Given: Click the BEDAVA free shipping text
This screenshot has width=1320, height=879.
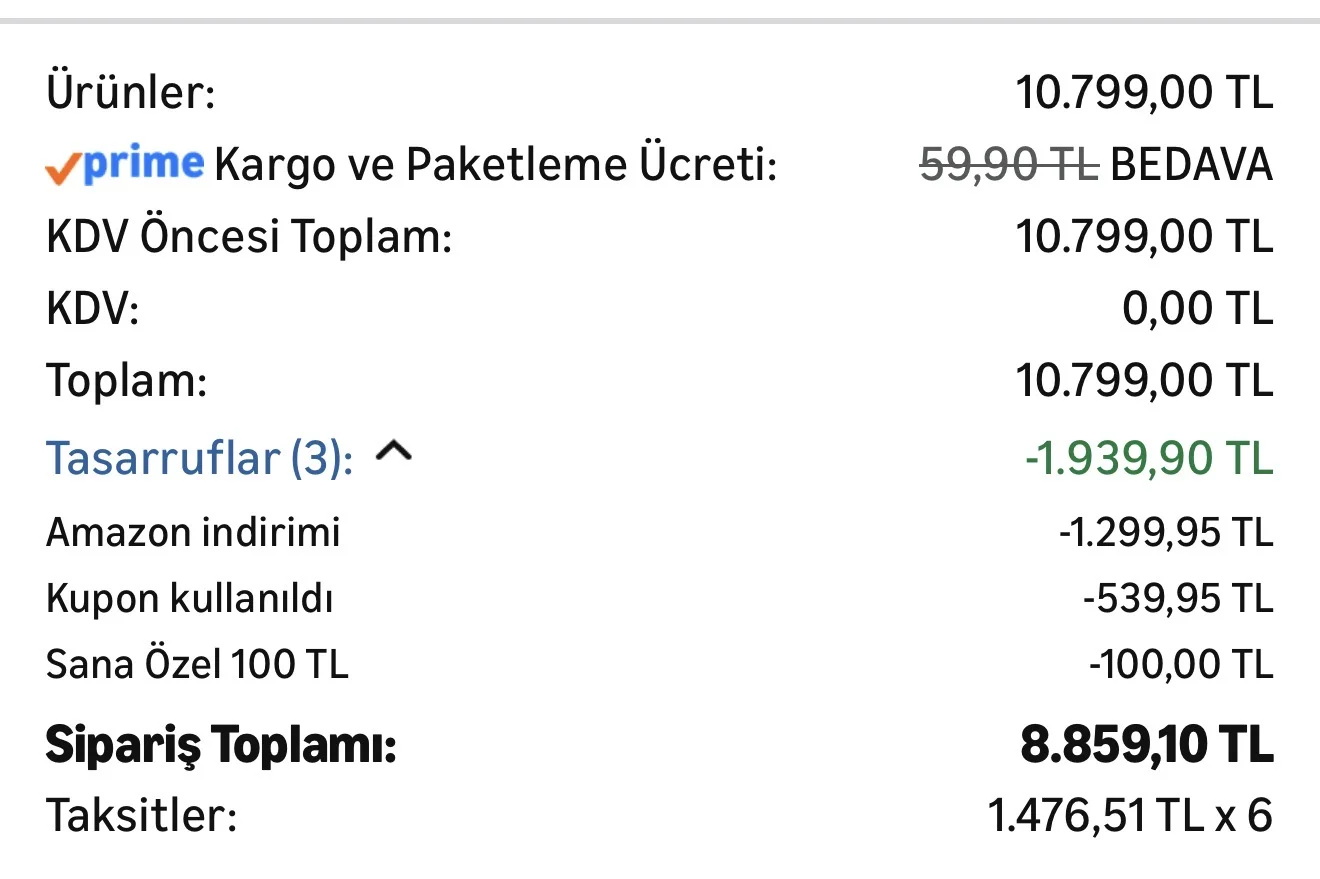Looking at the screenshot, I should [x=1191, y=164].
